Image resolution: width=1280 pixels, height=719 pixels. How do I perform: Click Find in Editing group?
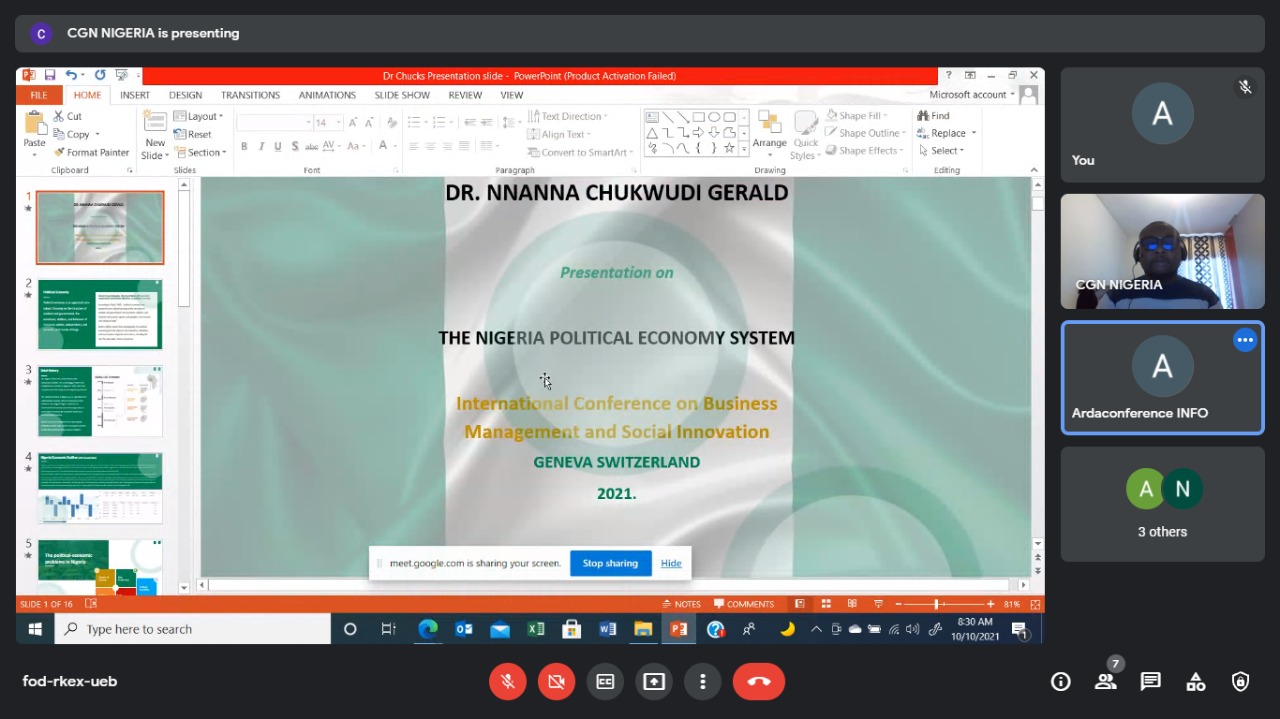click(934, 116)
